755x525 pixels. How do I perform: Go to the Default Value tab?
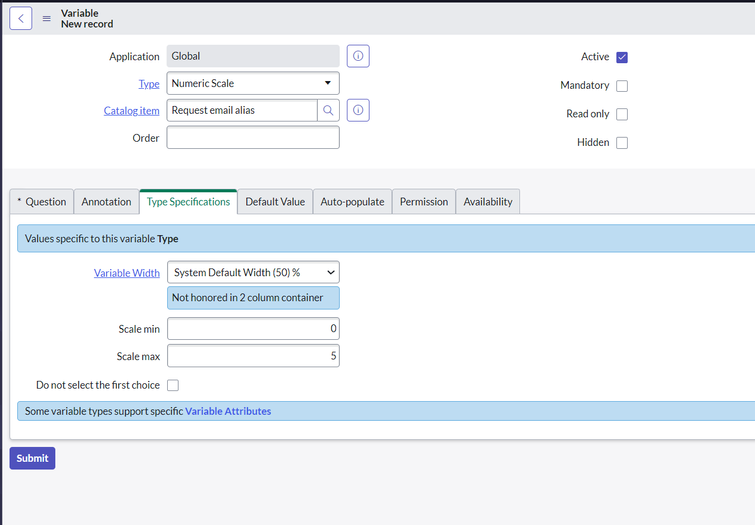click(275, 202)
